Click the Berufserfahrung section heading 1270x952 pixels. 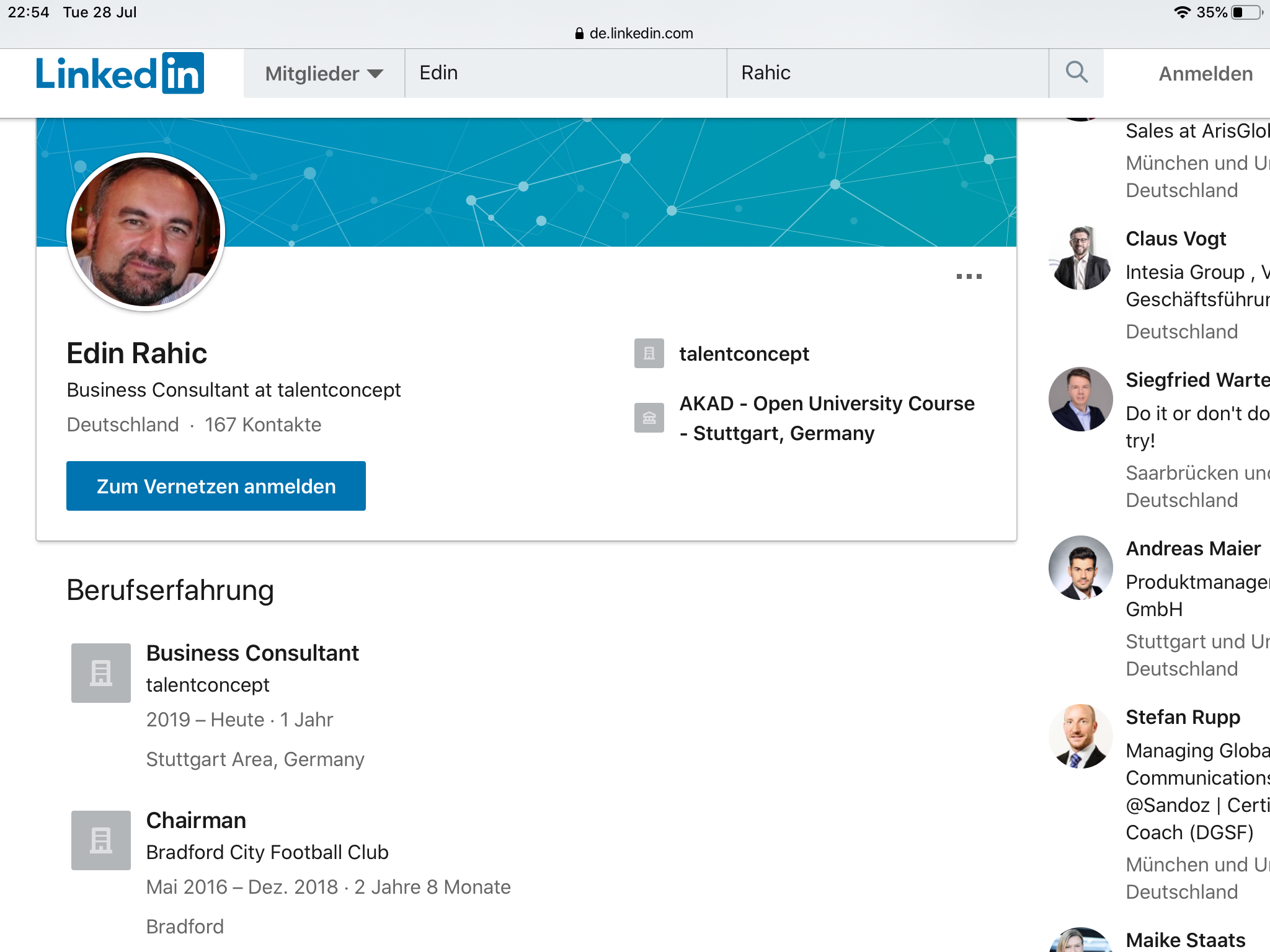[x=170, y=590]
